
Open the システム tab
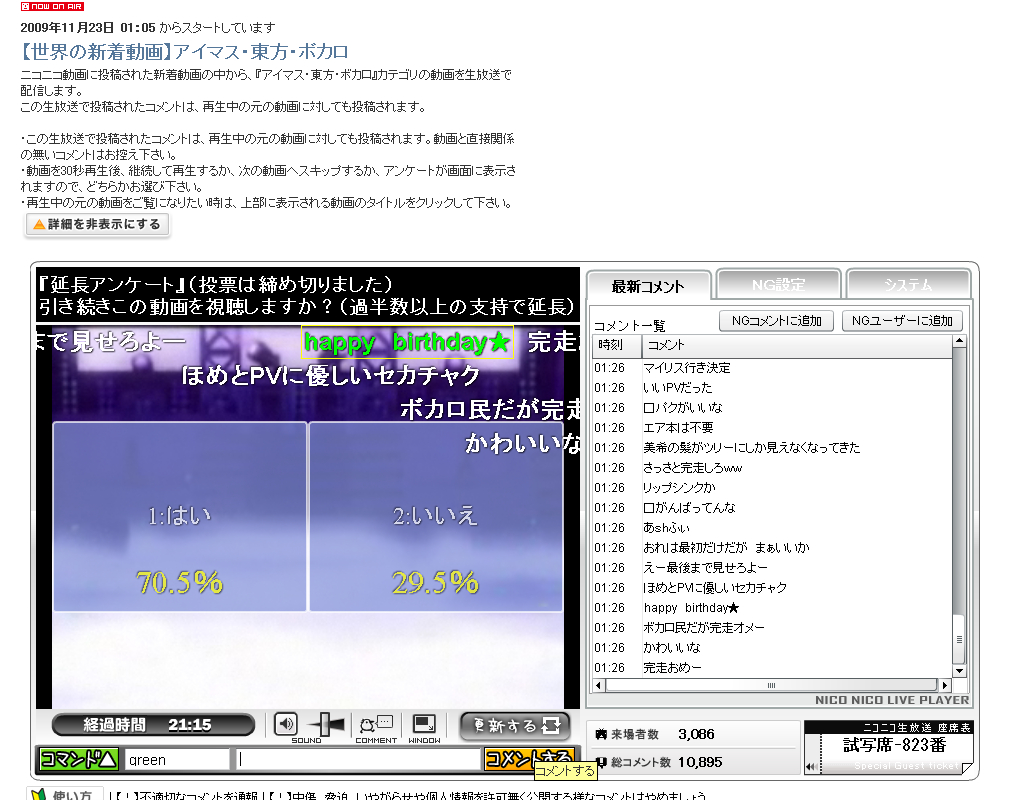(907, 285)
